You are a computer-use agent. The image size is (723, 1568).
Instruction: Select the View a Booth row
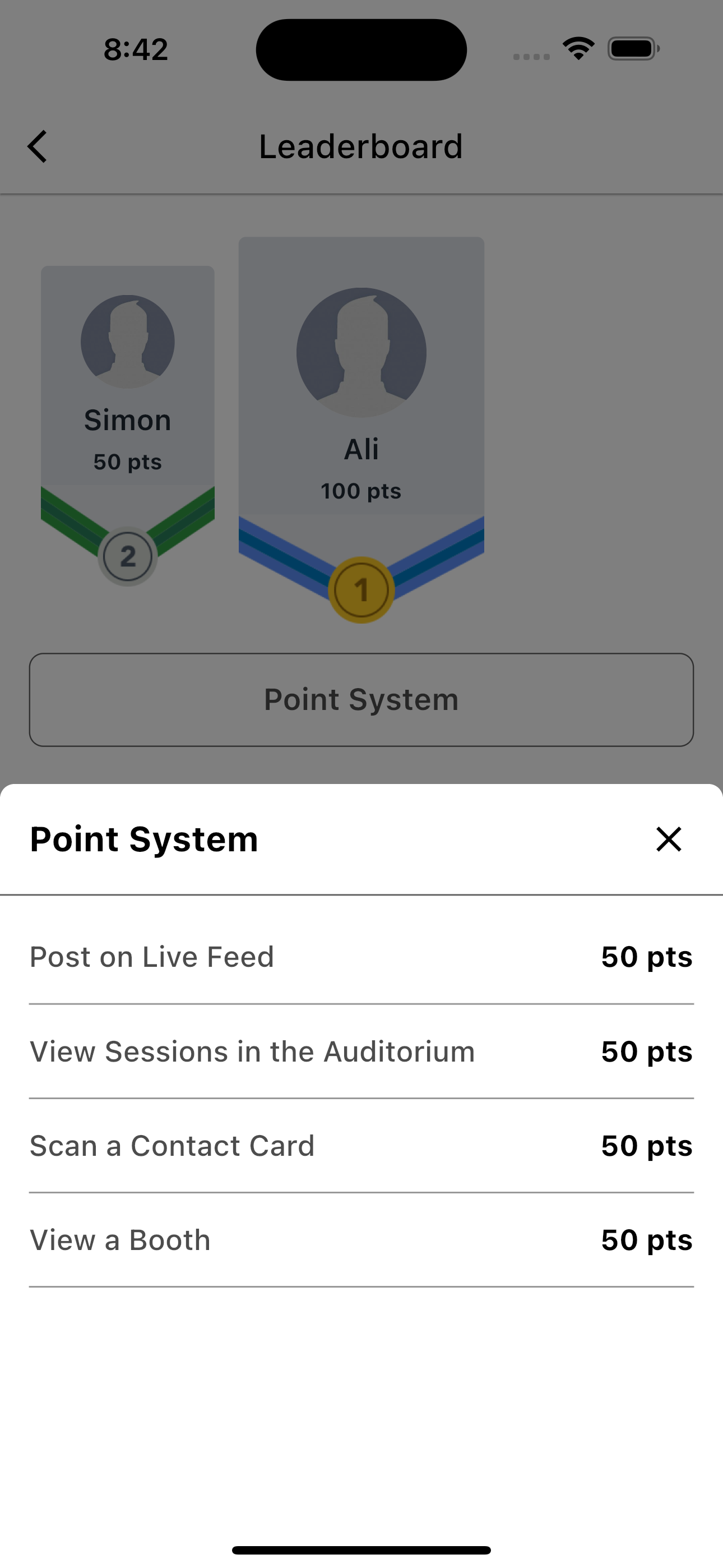(361, 1240)
